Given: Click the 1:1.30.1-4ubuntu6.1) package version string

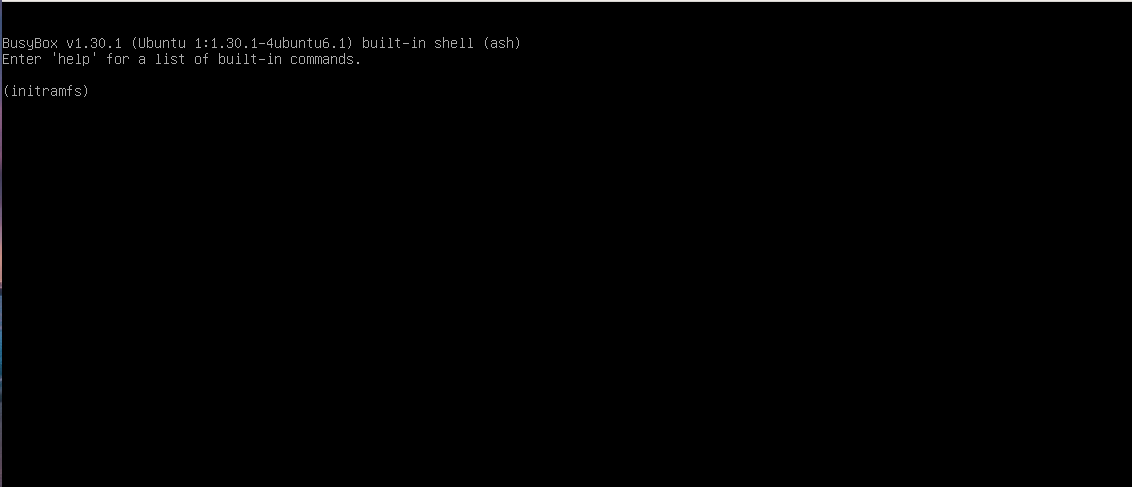Looking at the screenshot, I should (x=274, y=43).
